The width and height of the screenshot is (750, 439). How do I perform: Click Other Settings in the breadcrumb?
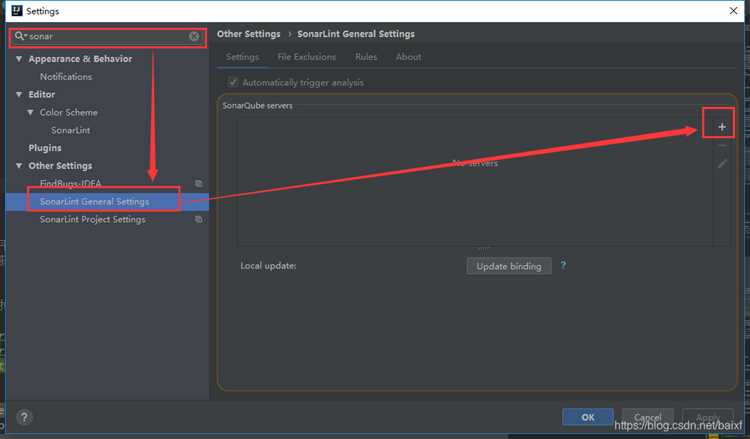[x=249, y=34]
